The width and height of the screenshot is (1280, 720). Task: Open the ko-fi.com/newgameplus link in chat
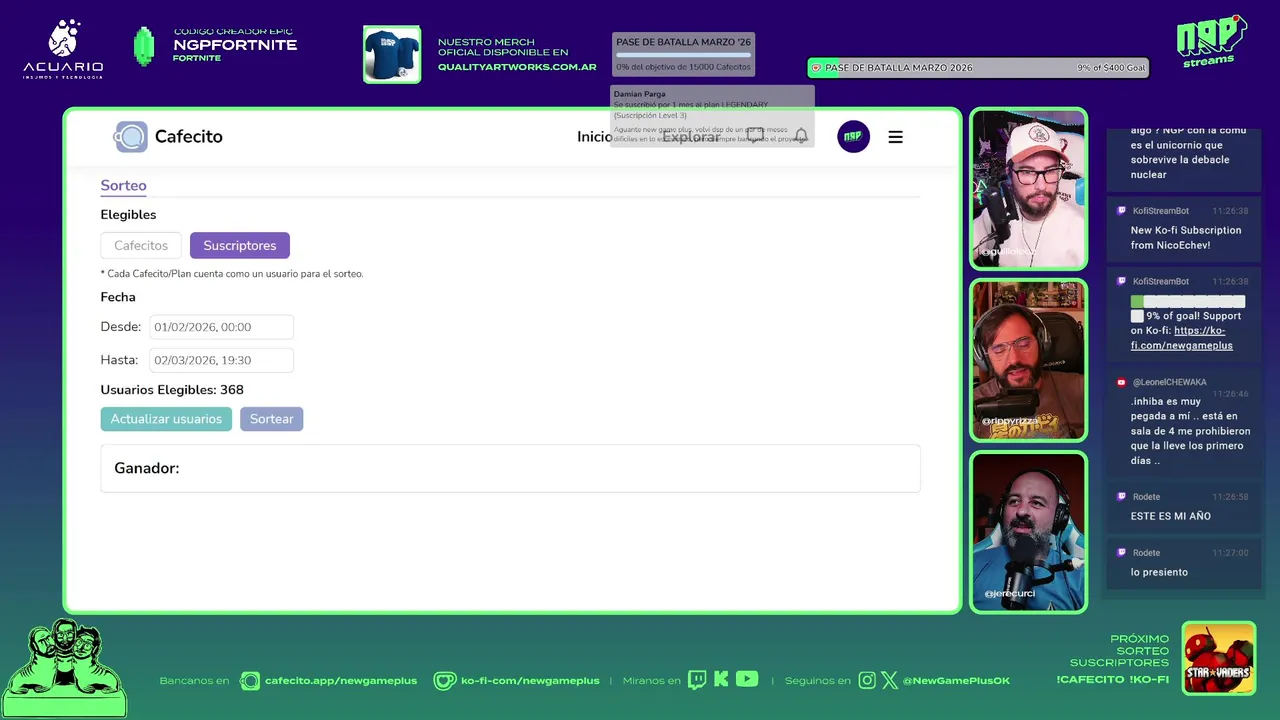1182,338
